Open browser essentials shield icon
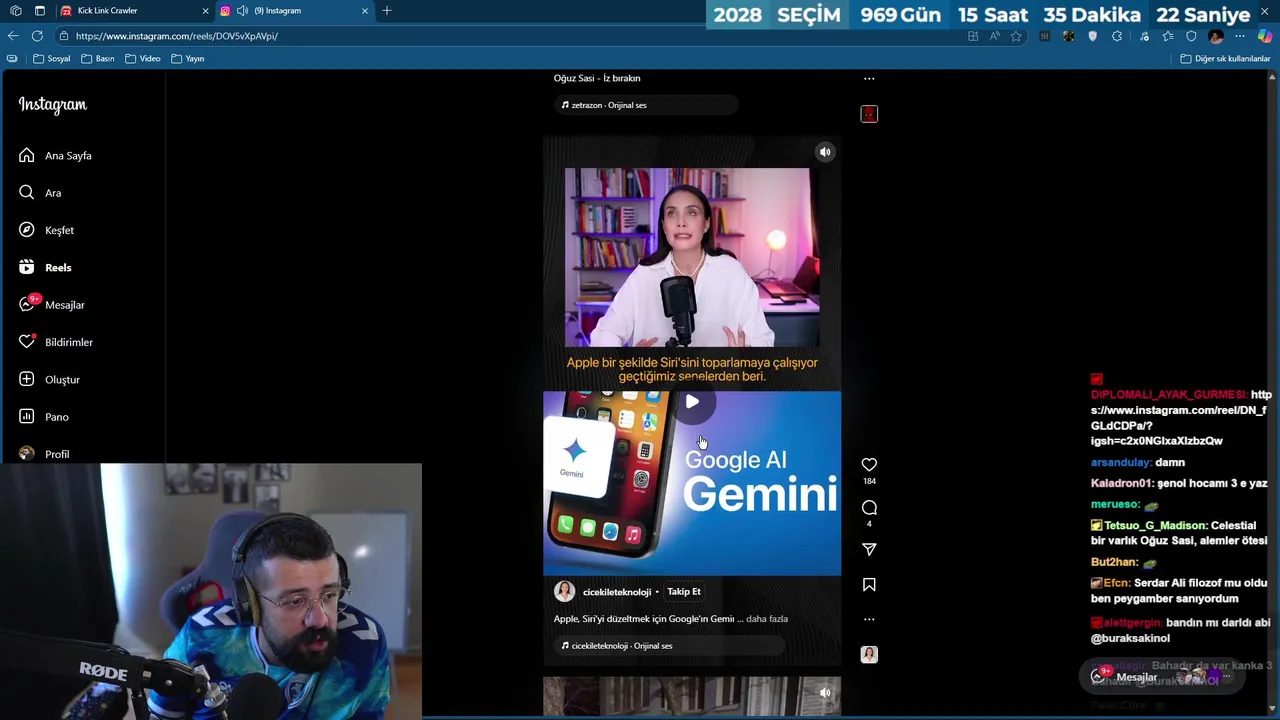 [1191, 36]
